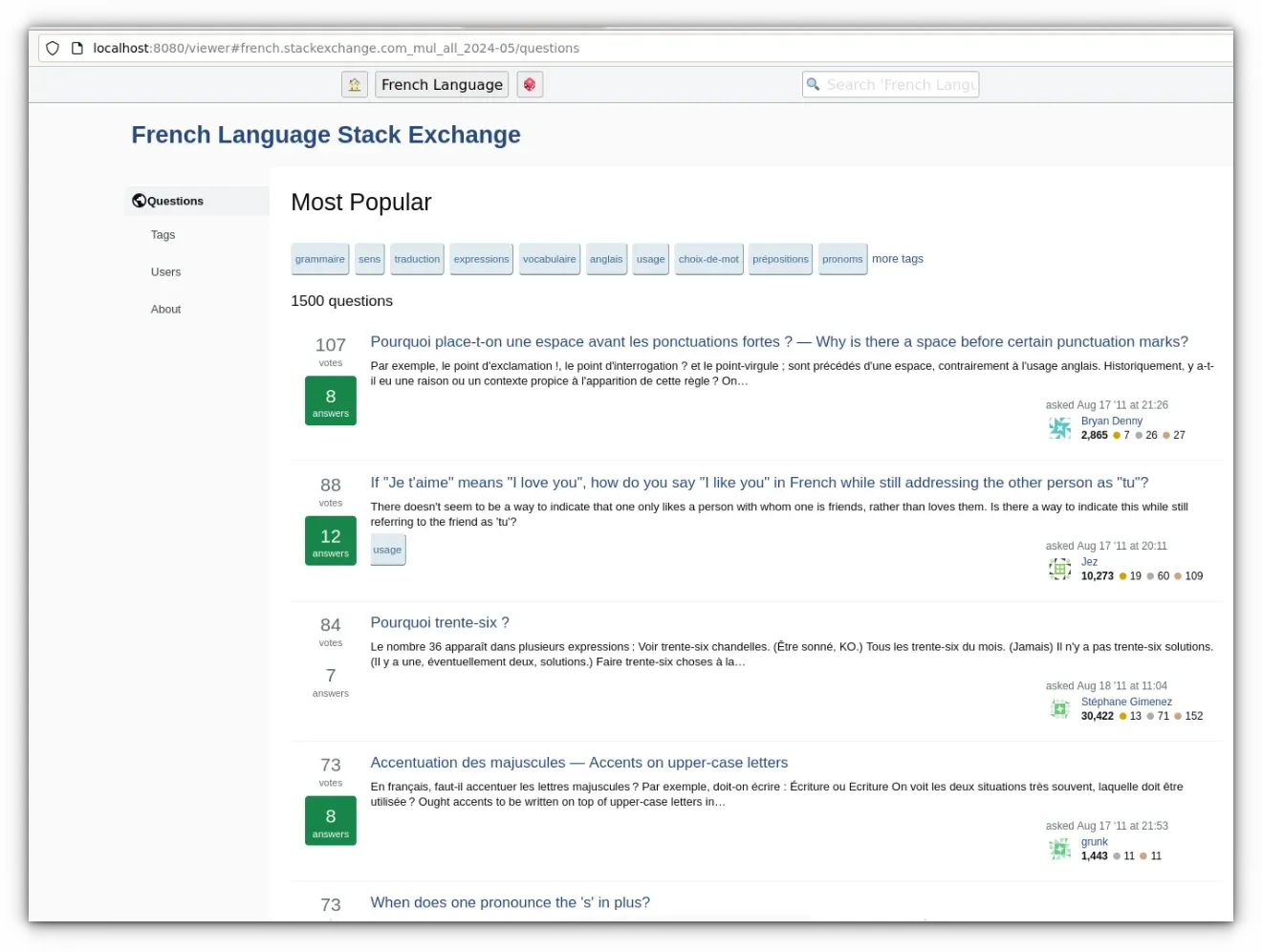
Task: Click reputation value 30,422
Action: (1098, 716)
